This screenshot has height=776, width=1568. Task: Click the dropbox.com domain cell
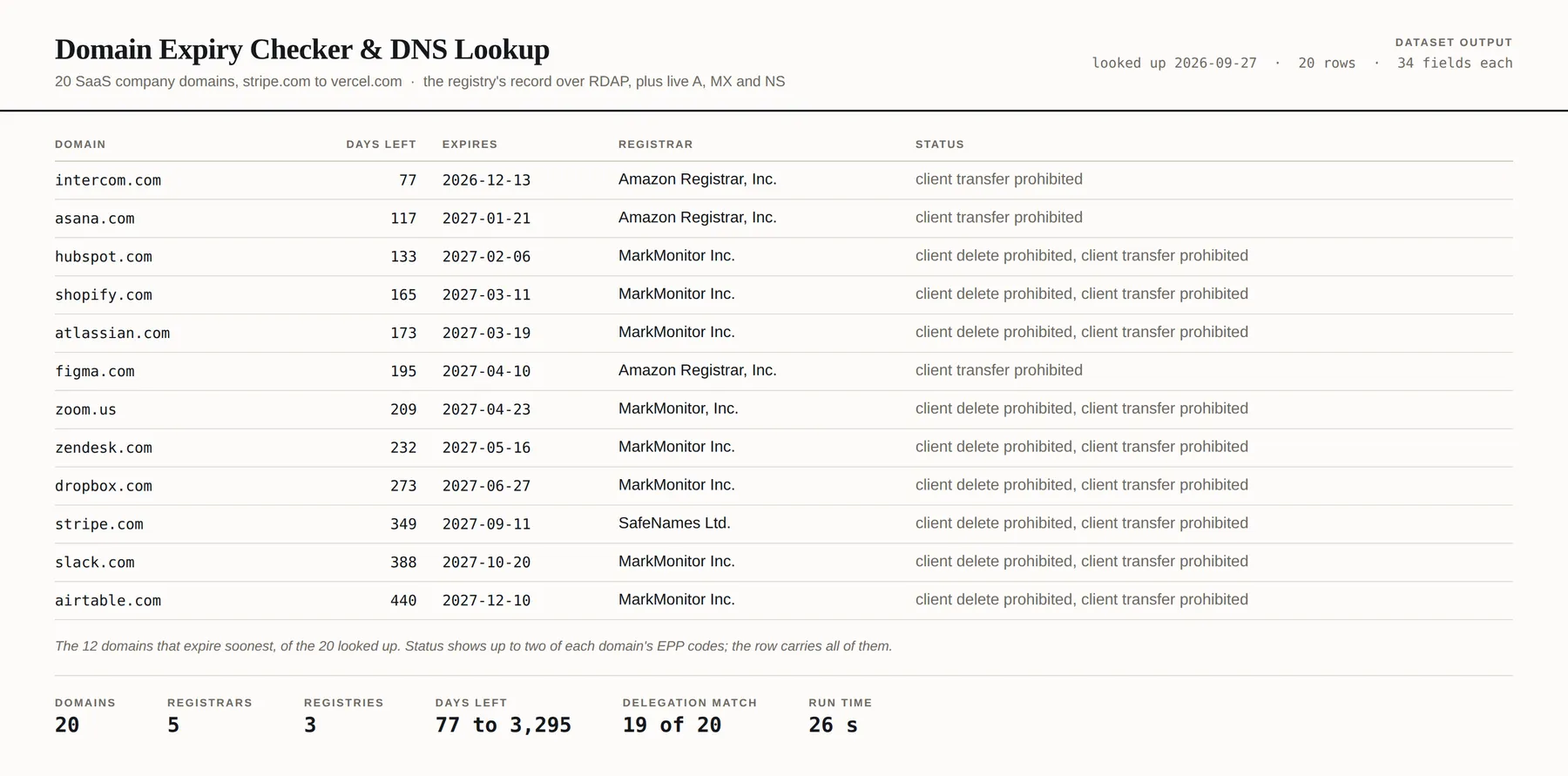[x=104, y=487]
